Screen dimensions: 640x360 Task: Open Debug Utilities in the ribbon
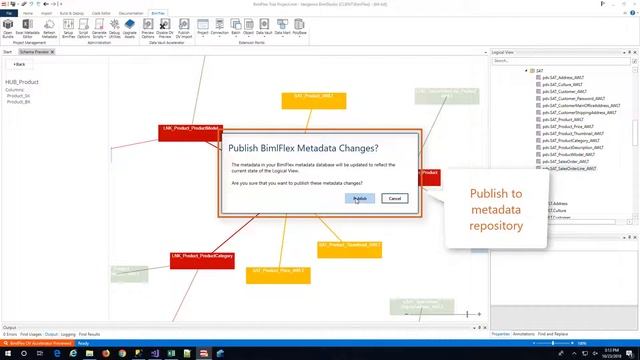[115, 29]
